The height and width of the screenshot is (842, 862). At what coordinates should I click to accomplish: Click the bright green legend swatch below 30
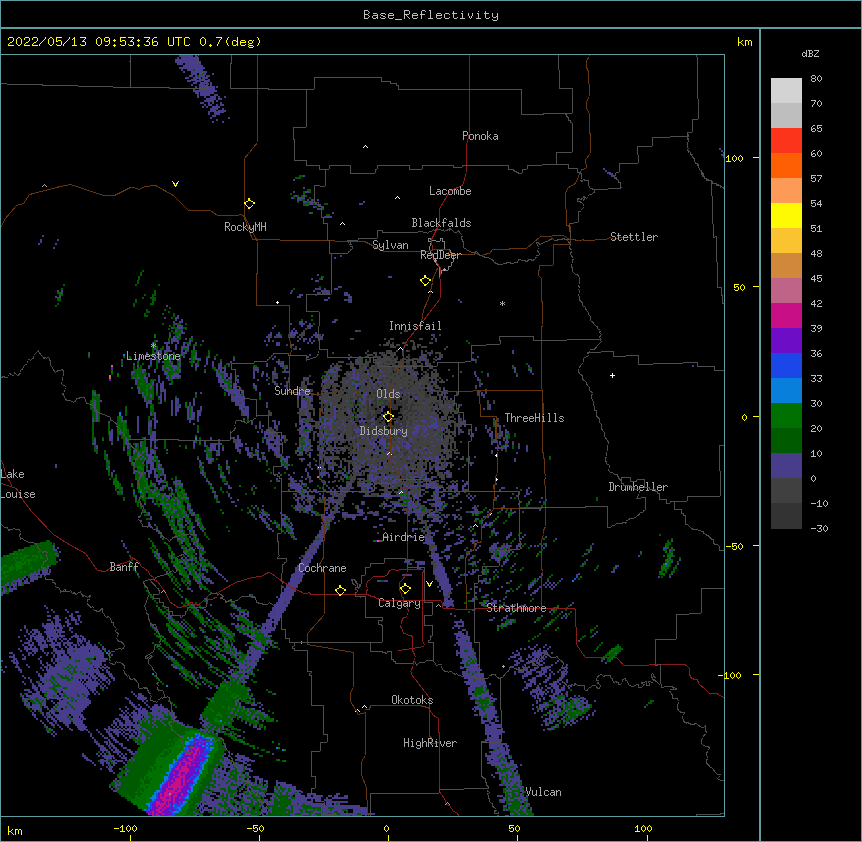click(x=786, y=416)
